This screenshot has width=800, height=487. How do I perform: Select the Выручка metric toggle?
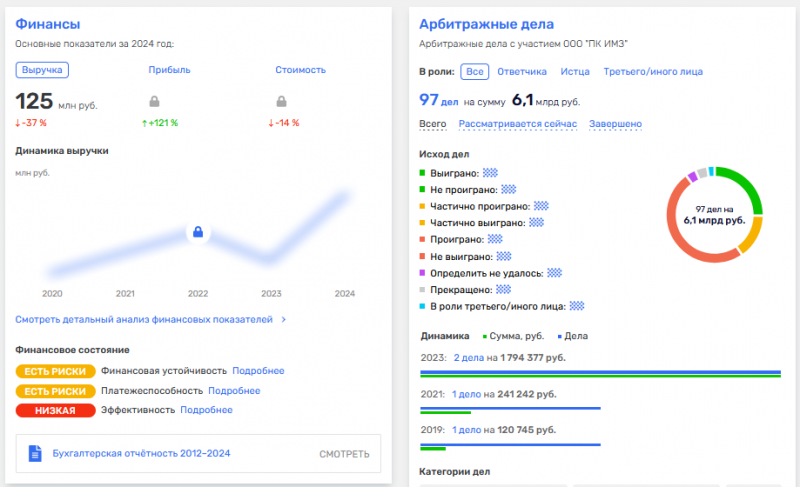[x=42, y=70]
